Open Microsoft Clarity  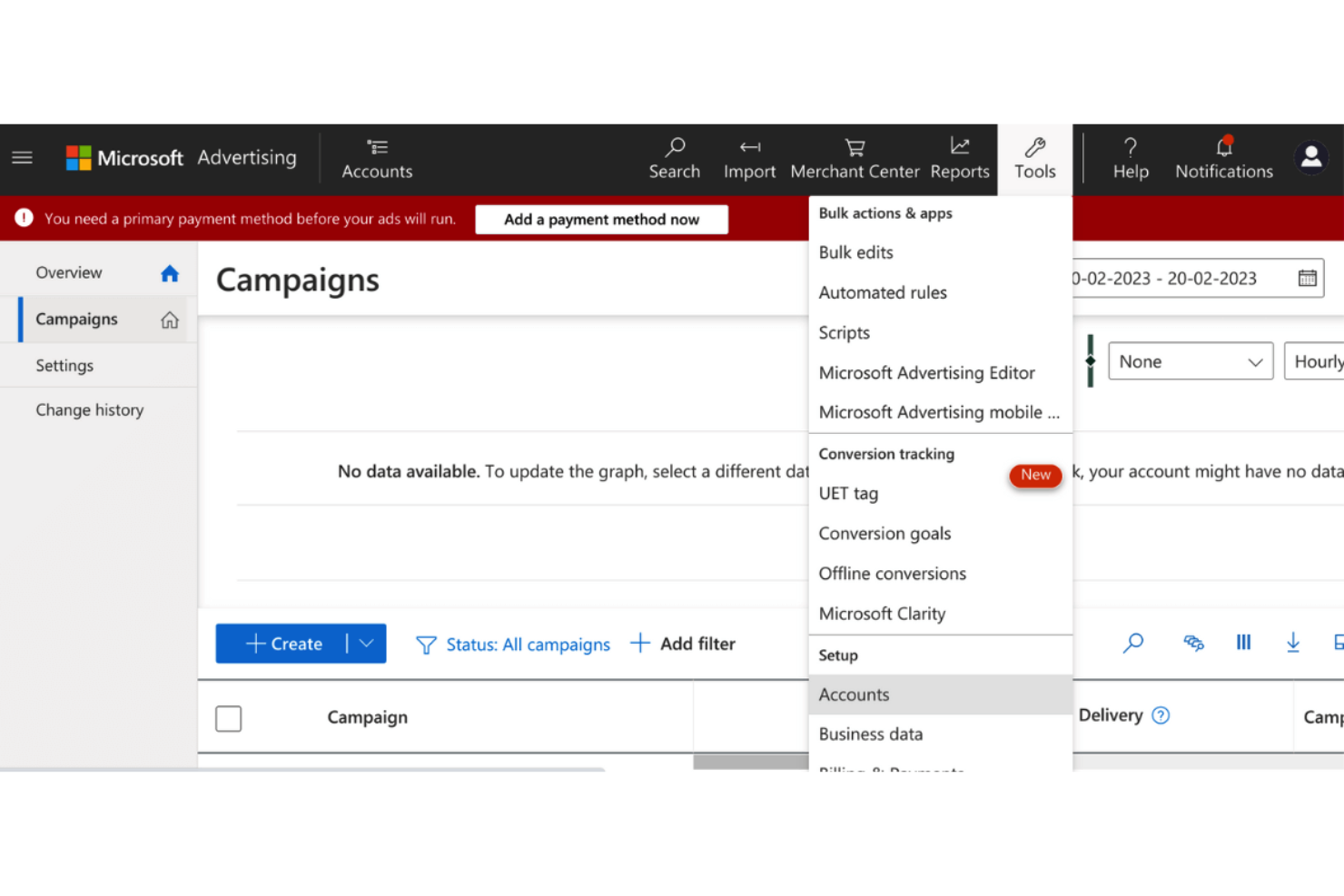click(940, 614)
